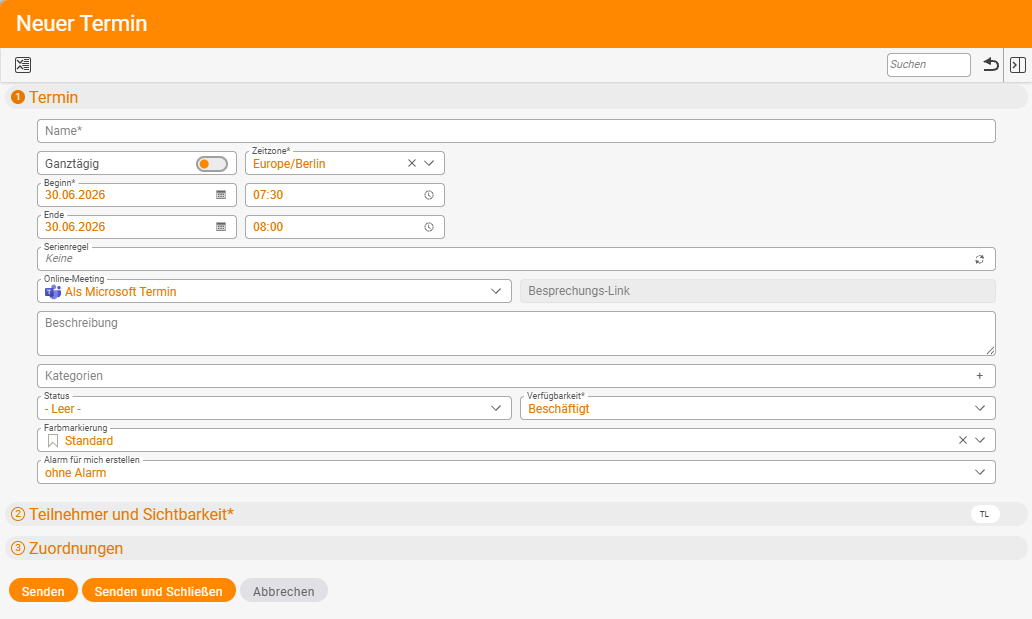Click the Besprechungs-Link field
1032x619 pixels.
(x=758, y=291)
